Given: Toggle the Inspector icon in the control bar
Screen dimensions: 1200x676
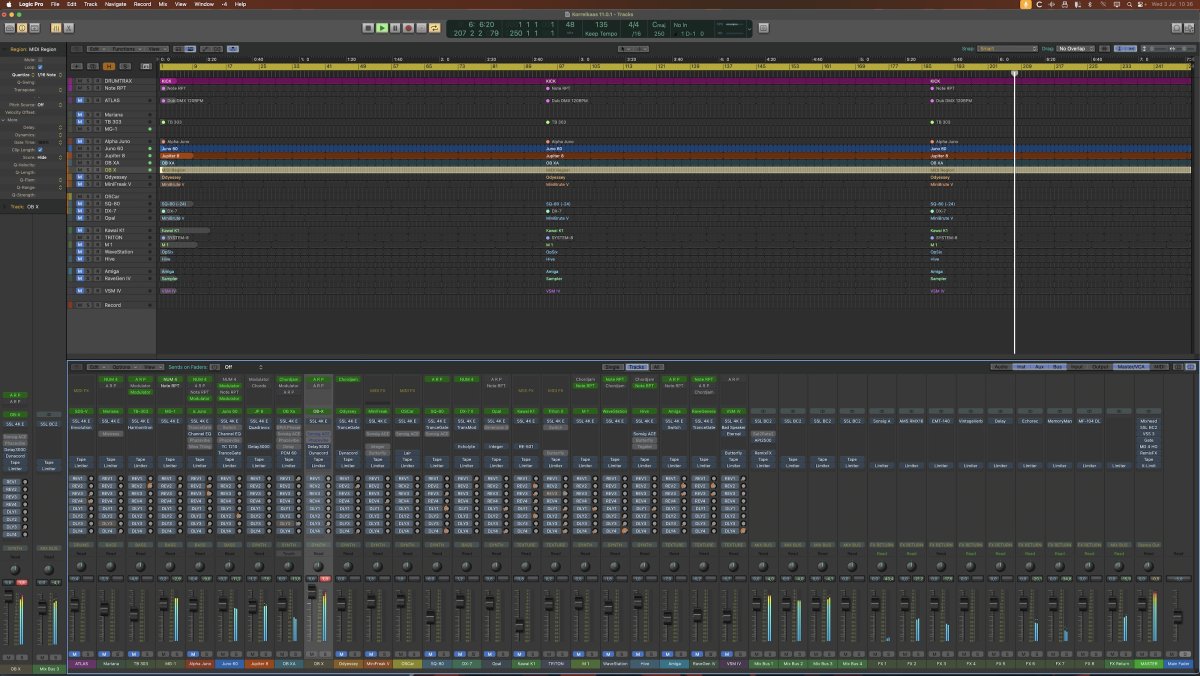Looking at the screenshot, I should 21,28.
